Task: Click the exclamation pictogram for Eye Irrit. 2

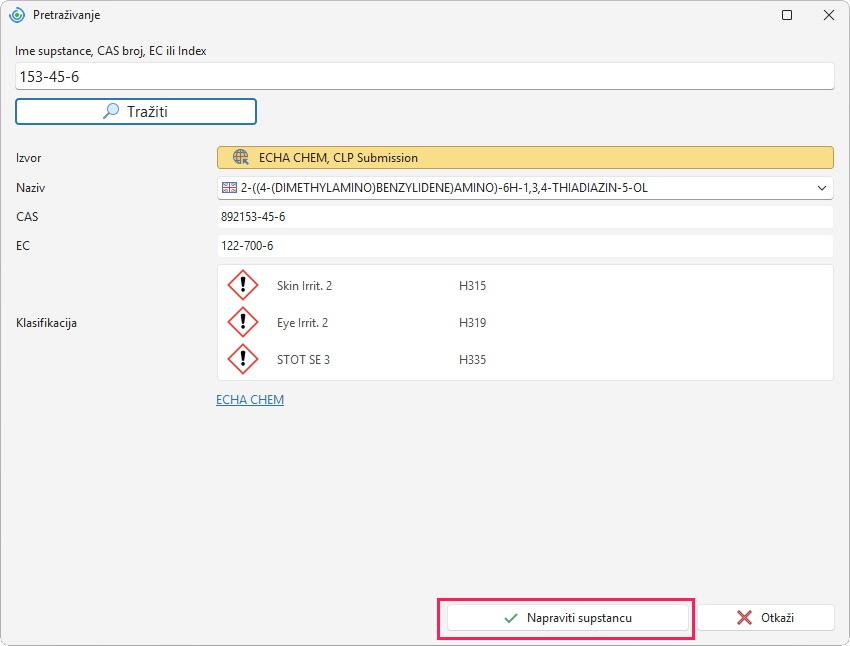Action: point(242,322)
